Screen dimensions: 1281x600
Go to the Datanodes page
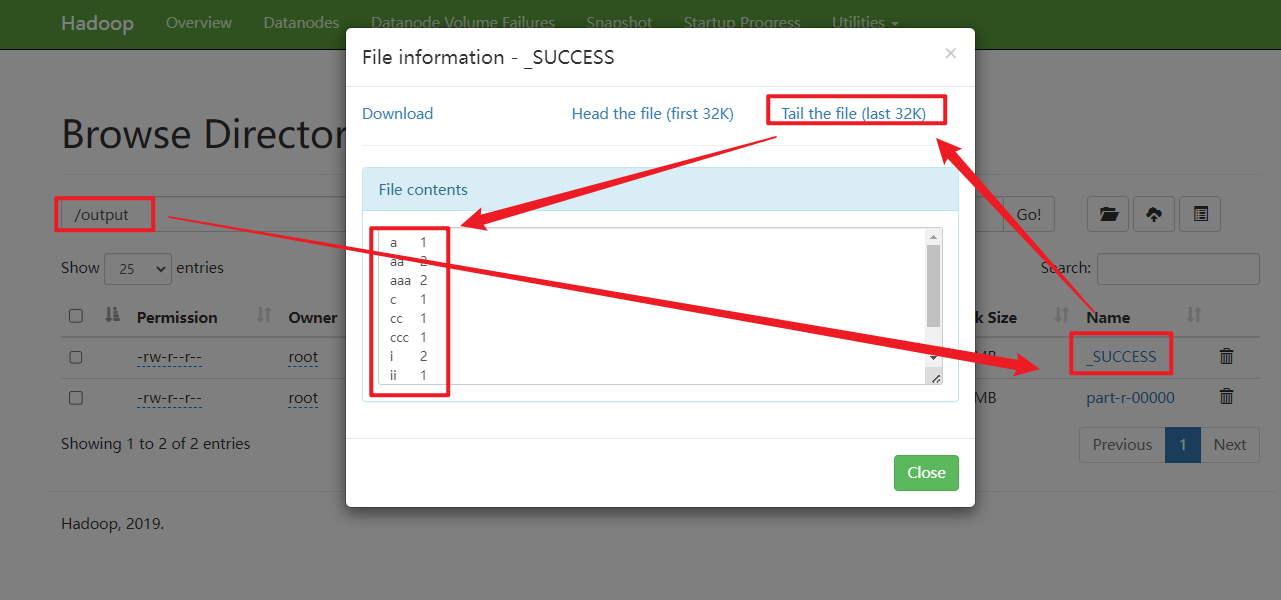301,22
